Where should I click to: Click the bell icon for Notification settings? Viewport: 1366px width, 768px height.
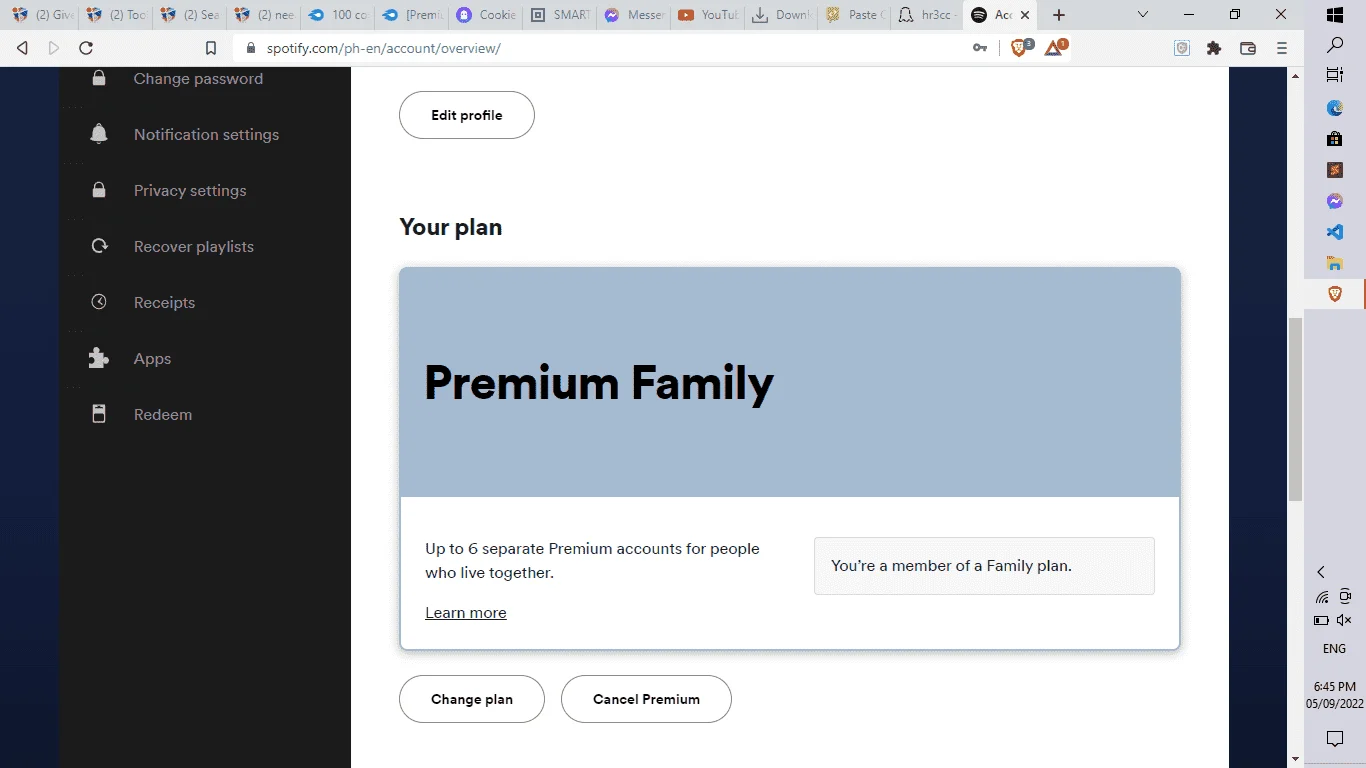[x=99, y=134]
